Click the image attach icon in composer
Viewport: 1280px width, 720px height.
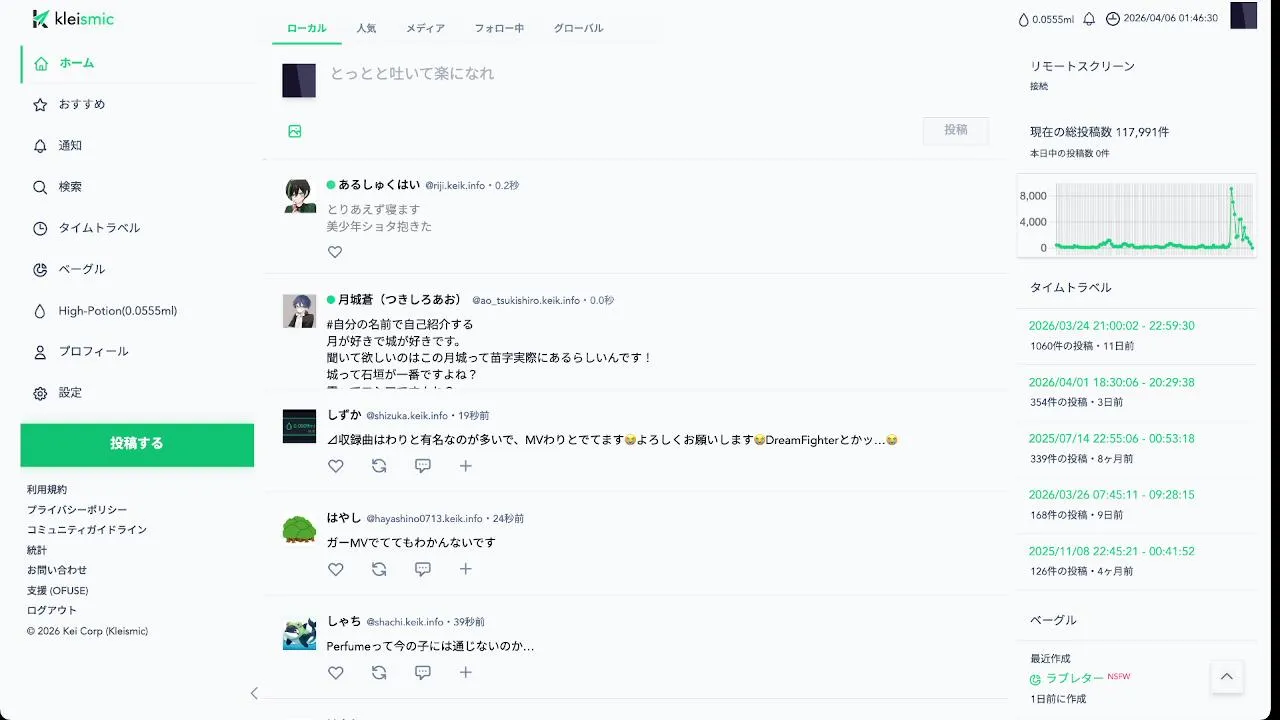295,131
